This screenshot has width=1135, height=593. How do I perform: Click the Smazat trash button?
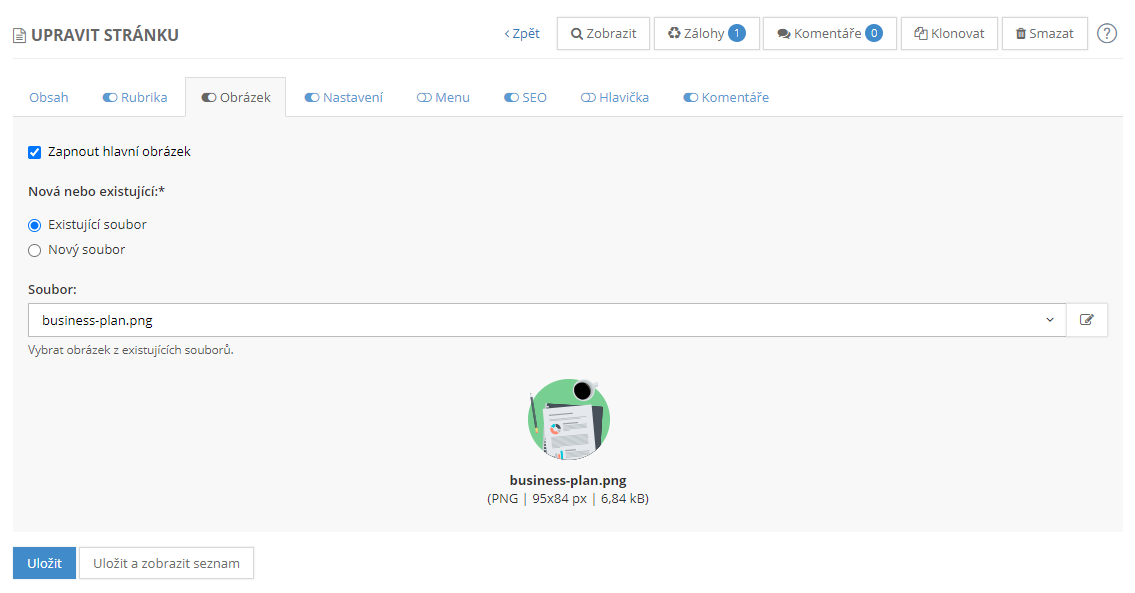pos(1044,33)
